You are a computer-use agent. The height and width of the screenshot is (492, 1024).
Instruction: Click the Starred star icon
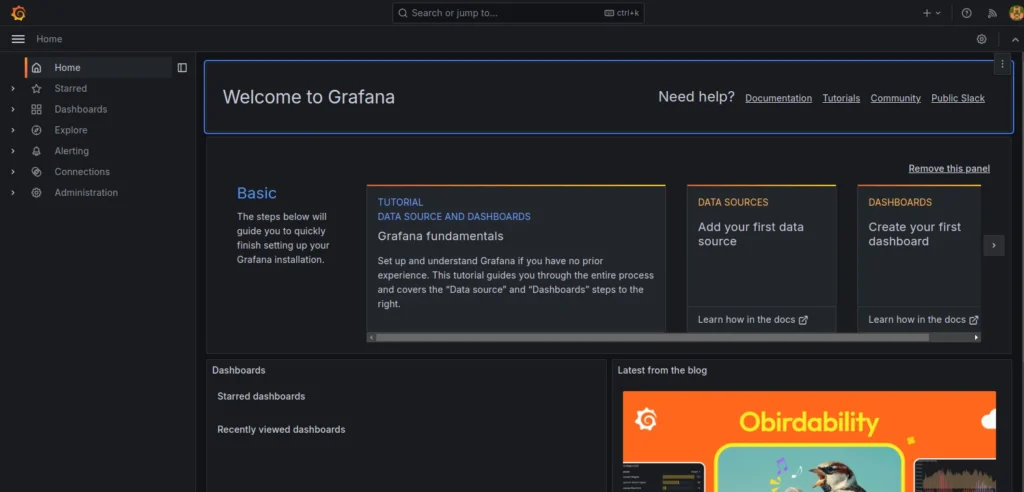point(37,88)
